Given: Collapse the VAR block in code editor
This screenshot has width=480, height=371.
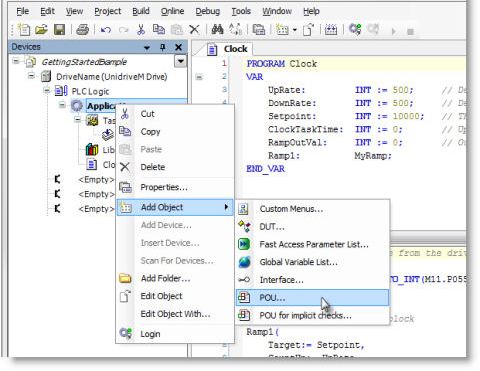Looking at the screenshot, I should [199, 77].
